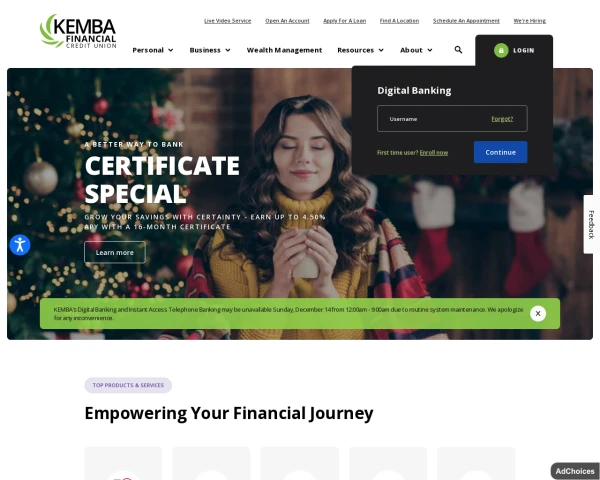Follow the Enroll now link
The width and height of the screenshot is (600, 480).
point(434,153)
